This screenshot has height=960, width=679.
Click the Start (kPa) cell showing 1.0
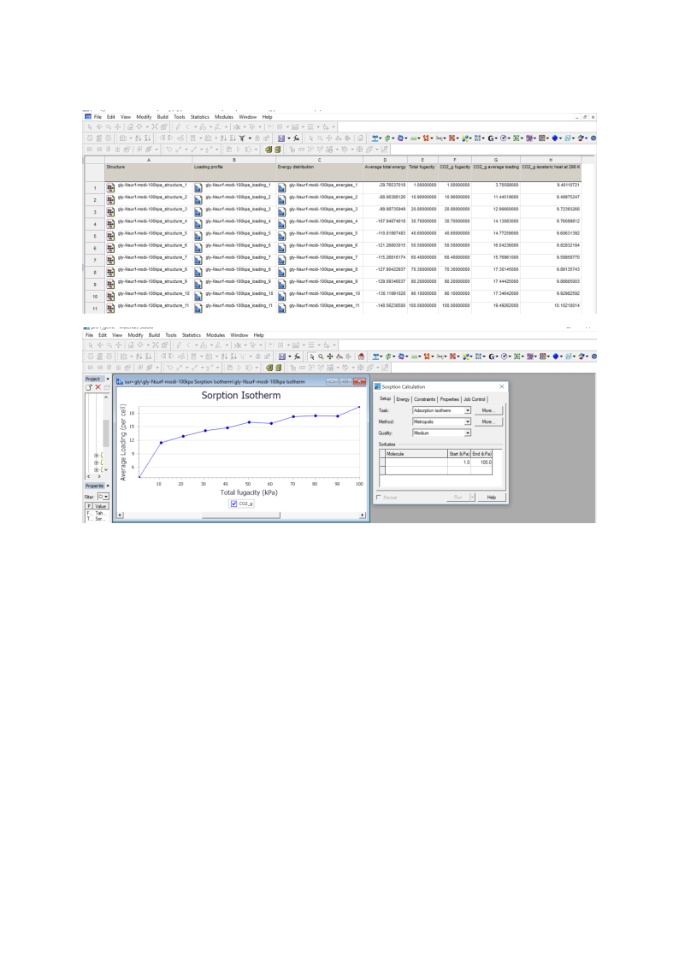(459, 463)
